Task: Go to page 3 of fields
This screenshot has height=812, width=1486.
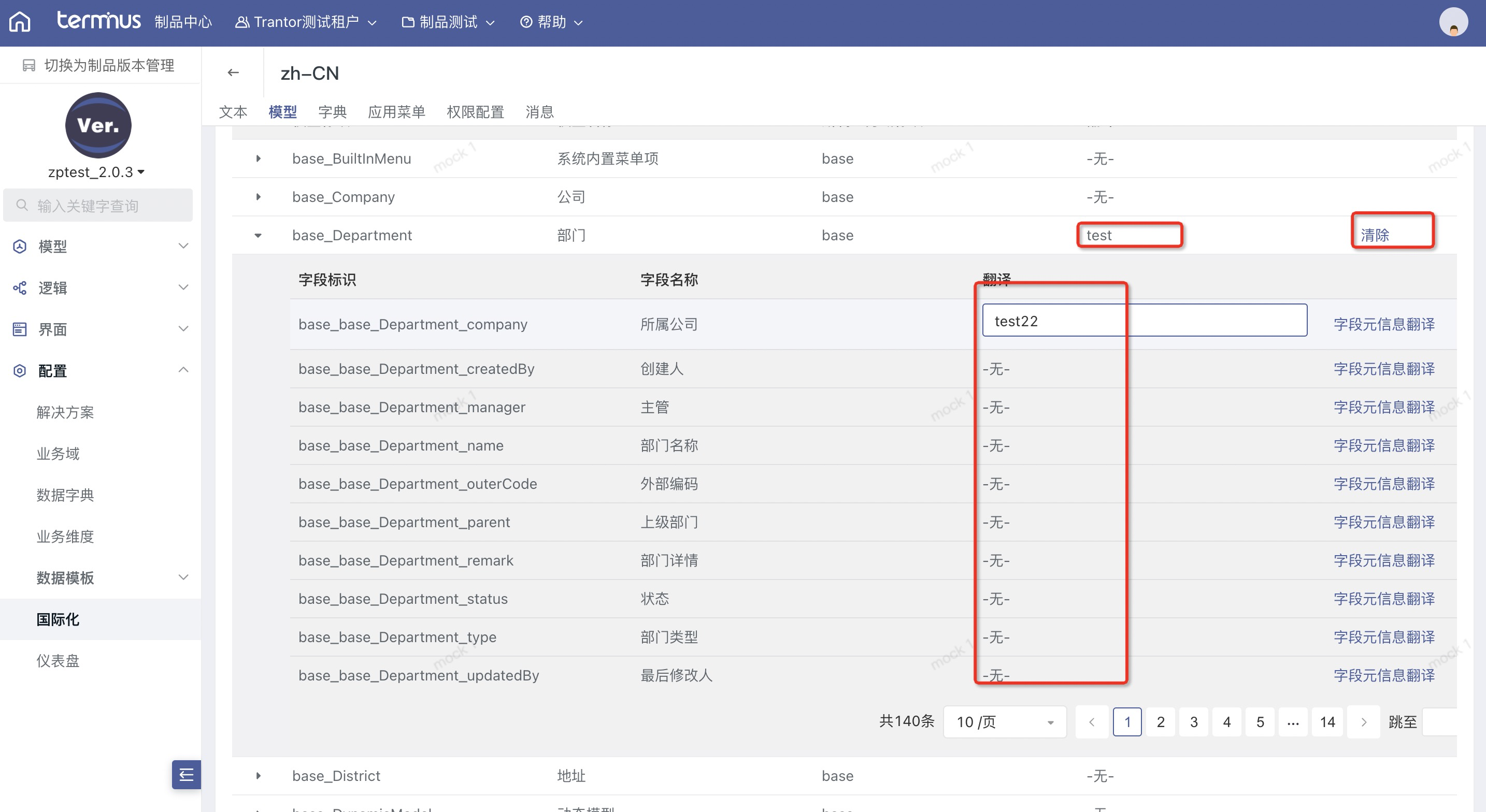Action: tap(1194, 722)
